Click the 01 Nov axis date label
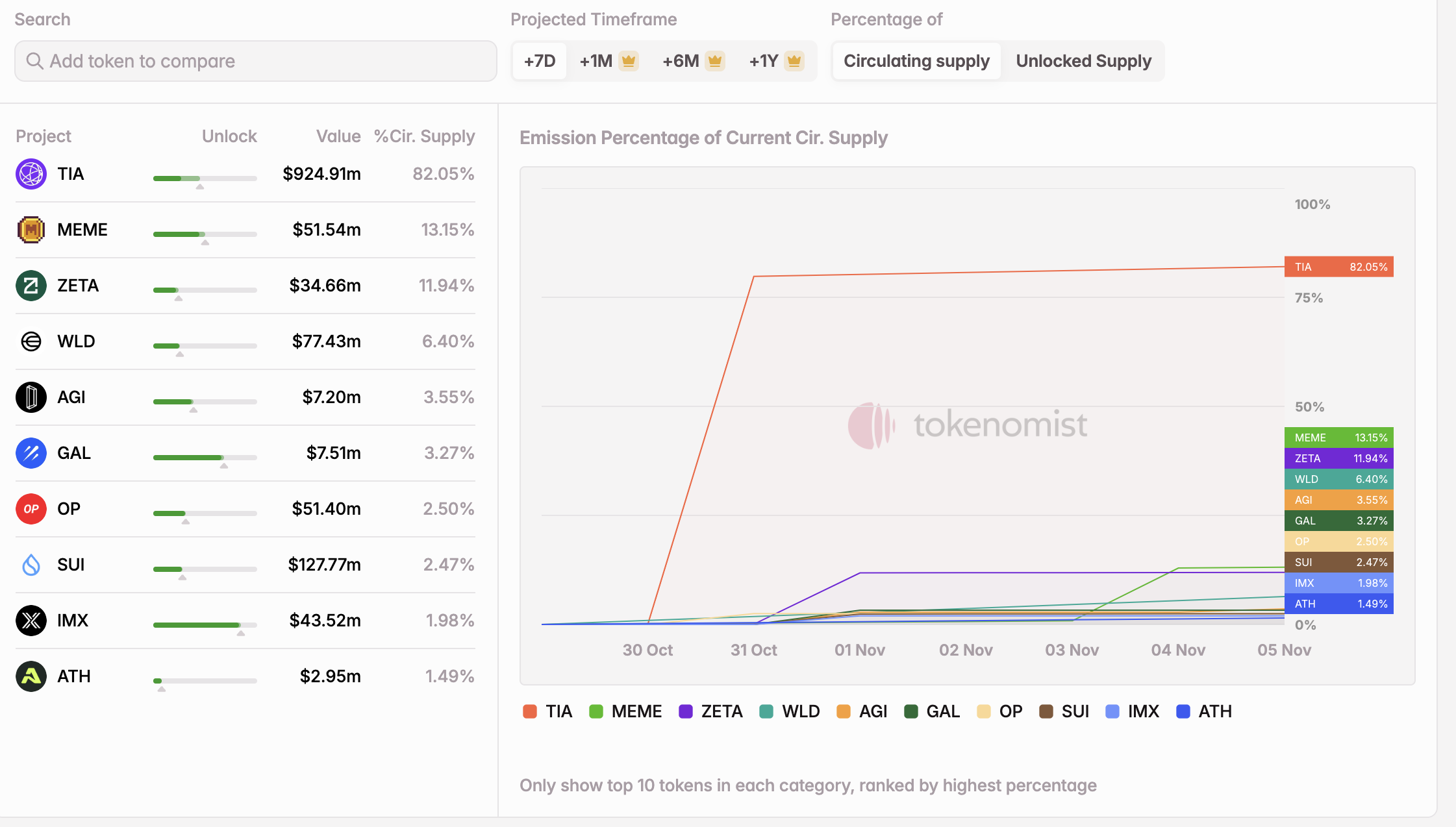The image size is (1456, 827). click(x=860, y=650)
